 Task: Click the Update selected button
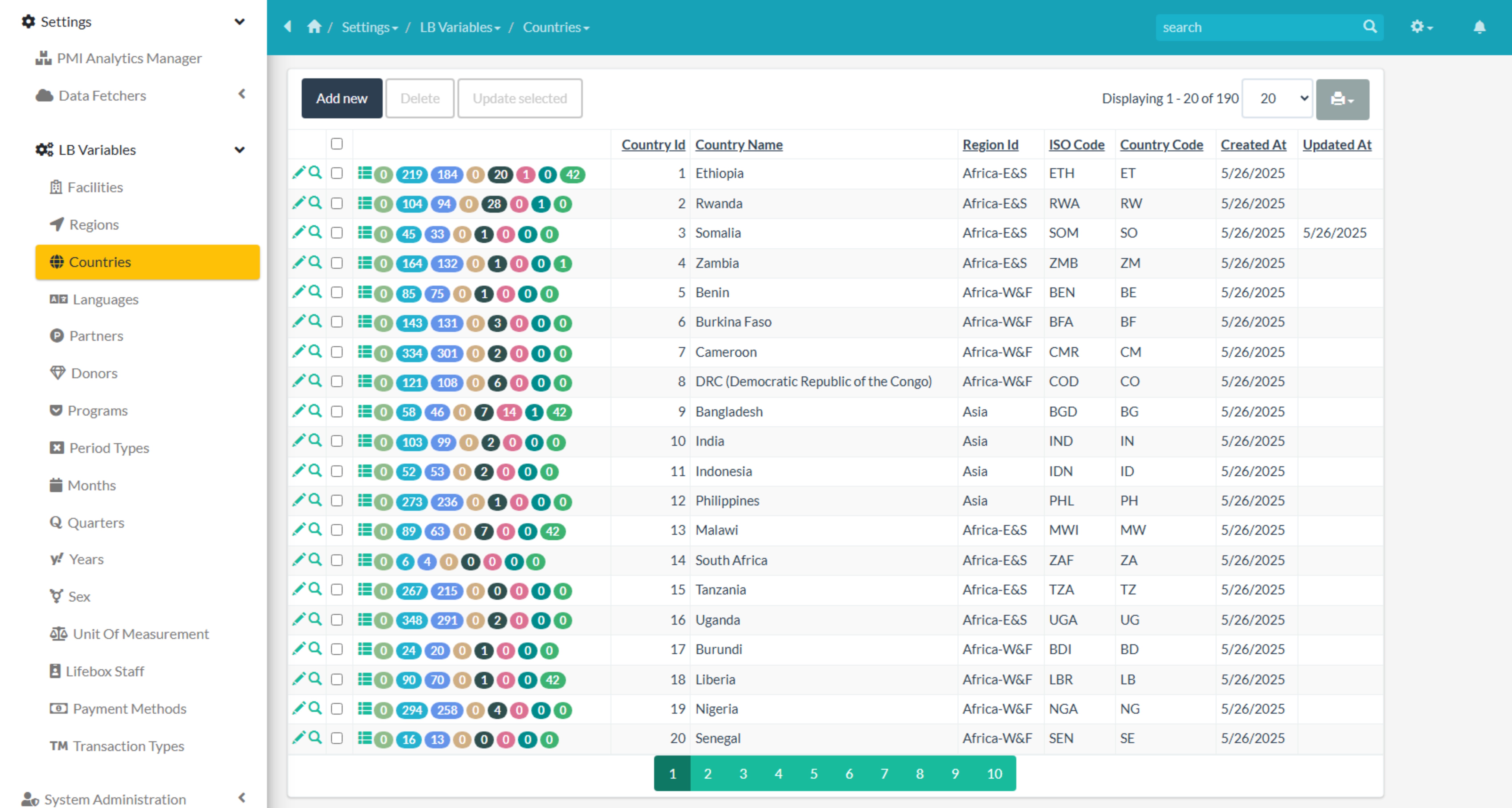pos(519,99)
